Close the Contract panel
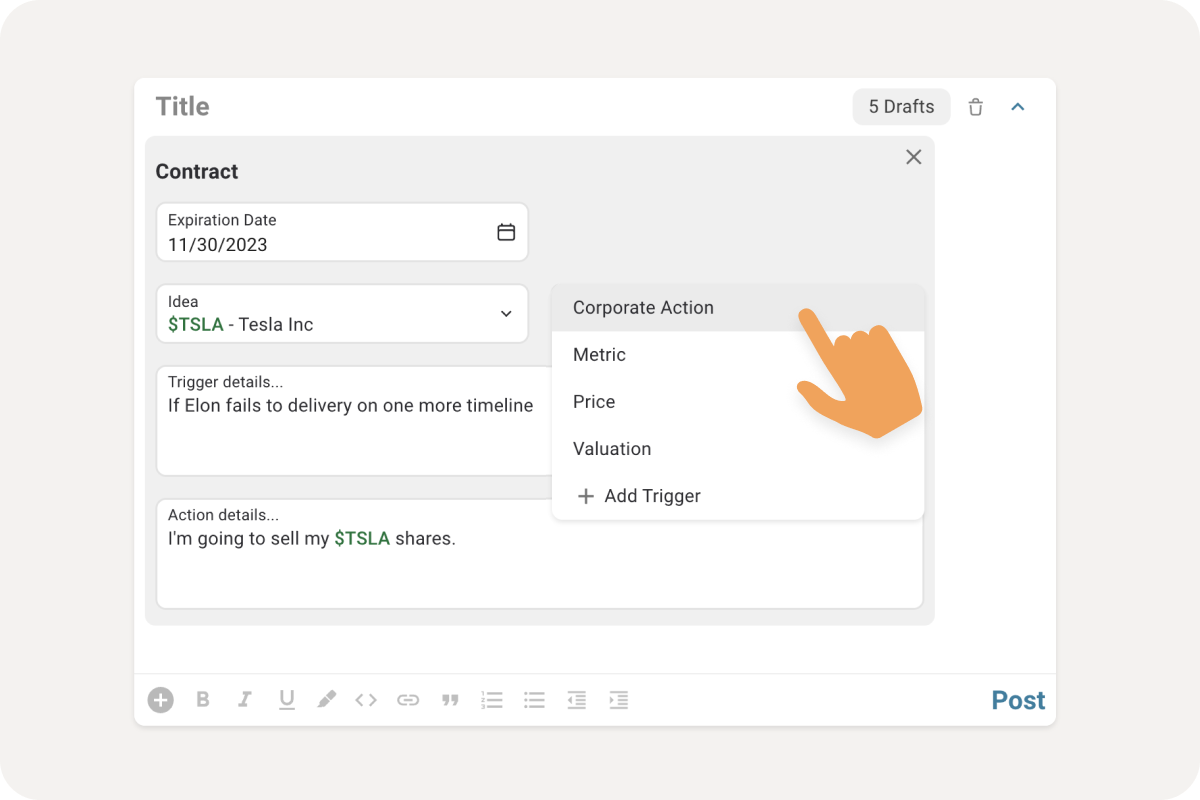This screenshot has height=800, width=1200. [x=913, y=157]
